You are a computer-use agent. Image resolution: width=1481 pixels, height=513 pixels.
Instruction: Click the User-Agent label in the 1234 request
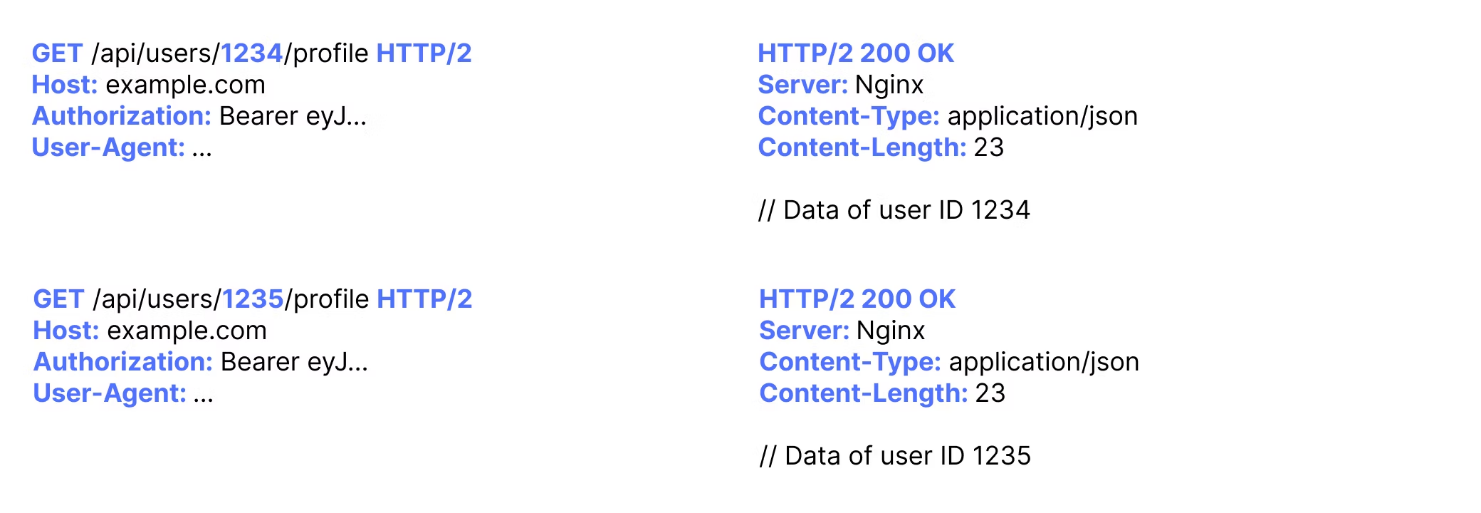point(108,148)
